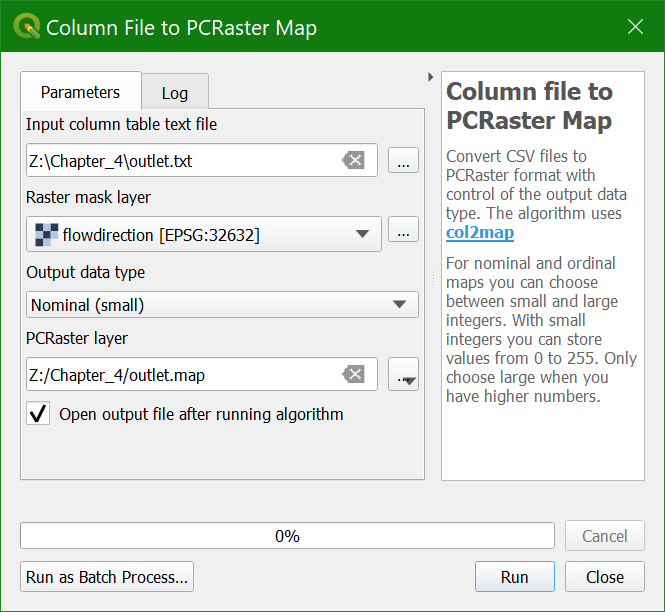Open PCRaster layer save options menu
The width and height of the screenshot is (665, 612).
click(x=403, y=374)
